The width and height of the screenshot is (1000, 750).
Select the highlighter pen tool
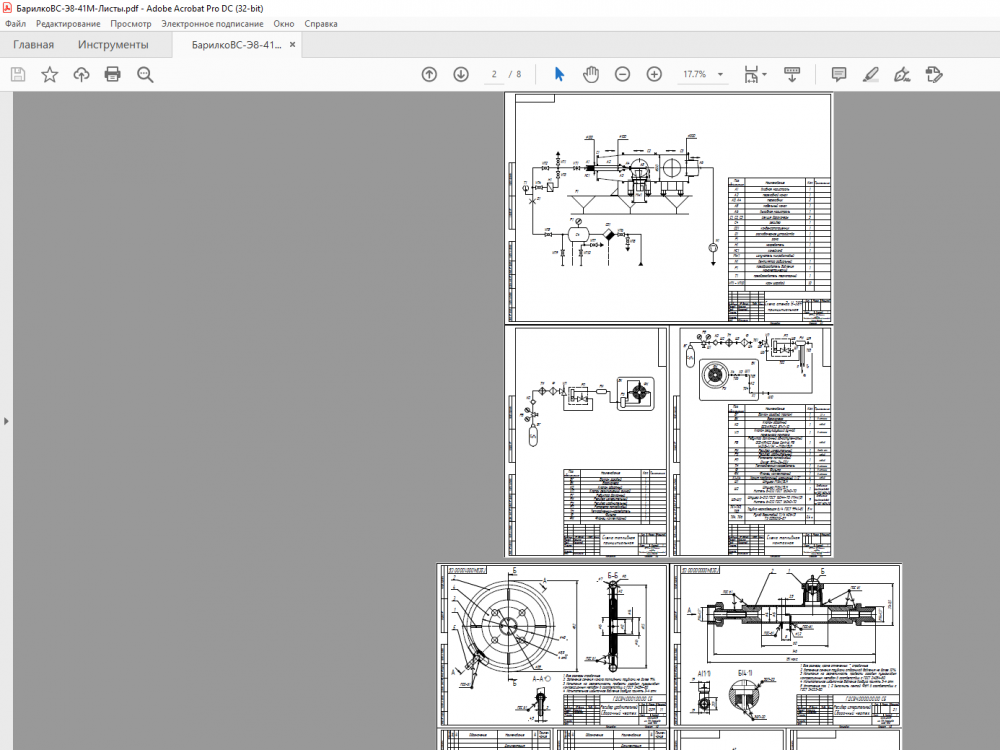pyautogui.click(x=871, y=74)
